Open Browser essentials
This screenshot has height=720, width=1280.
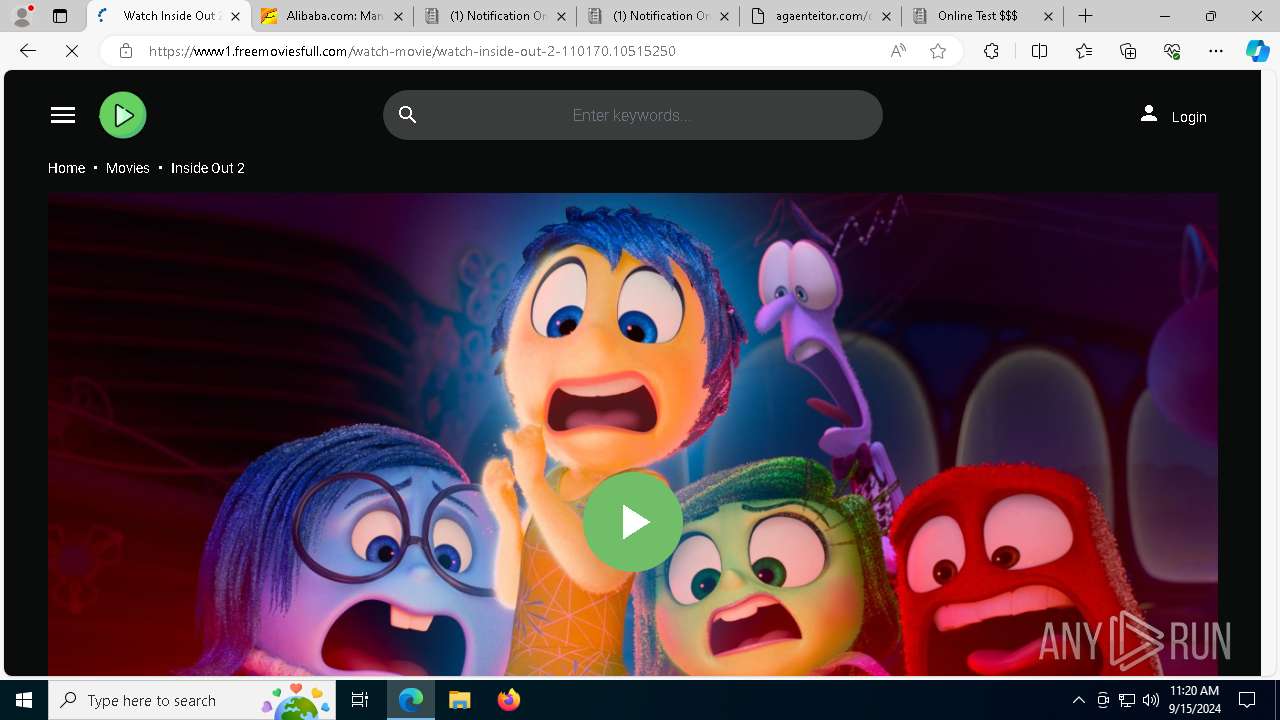pos(1172,51)
